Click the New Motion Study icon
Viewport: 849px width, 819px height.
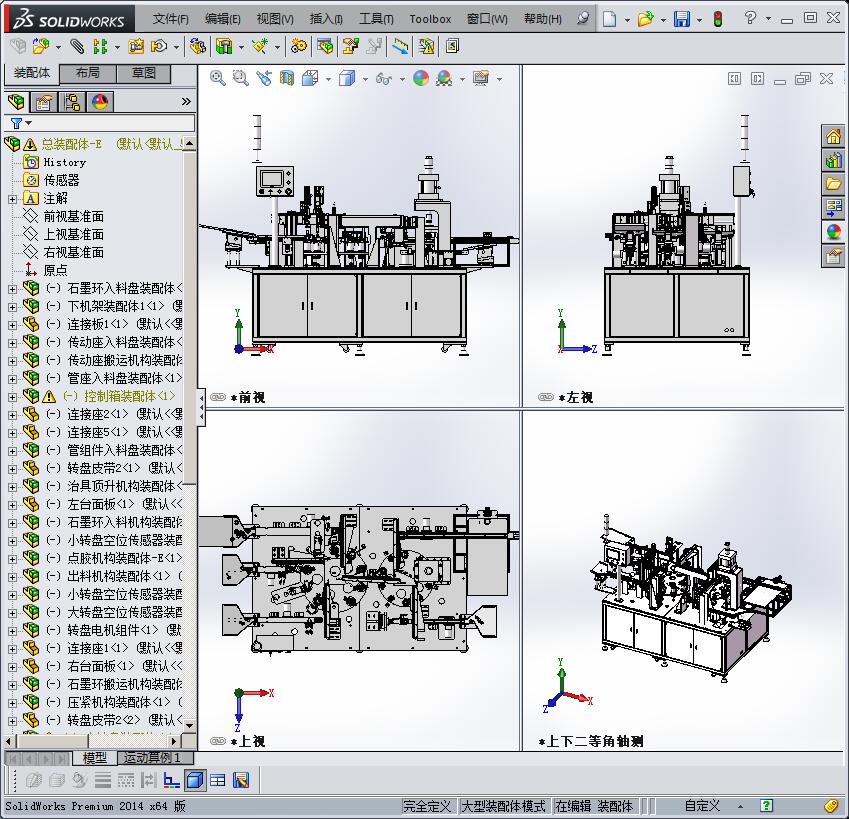[x=298, y=47]
